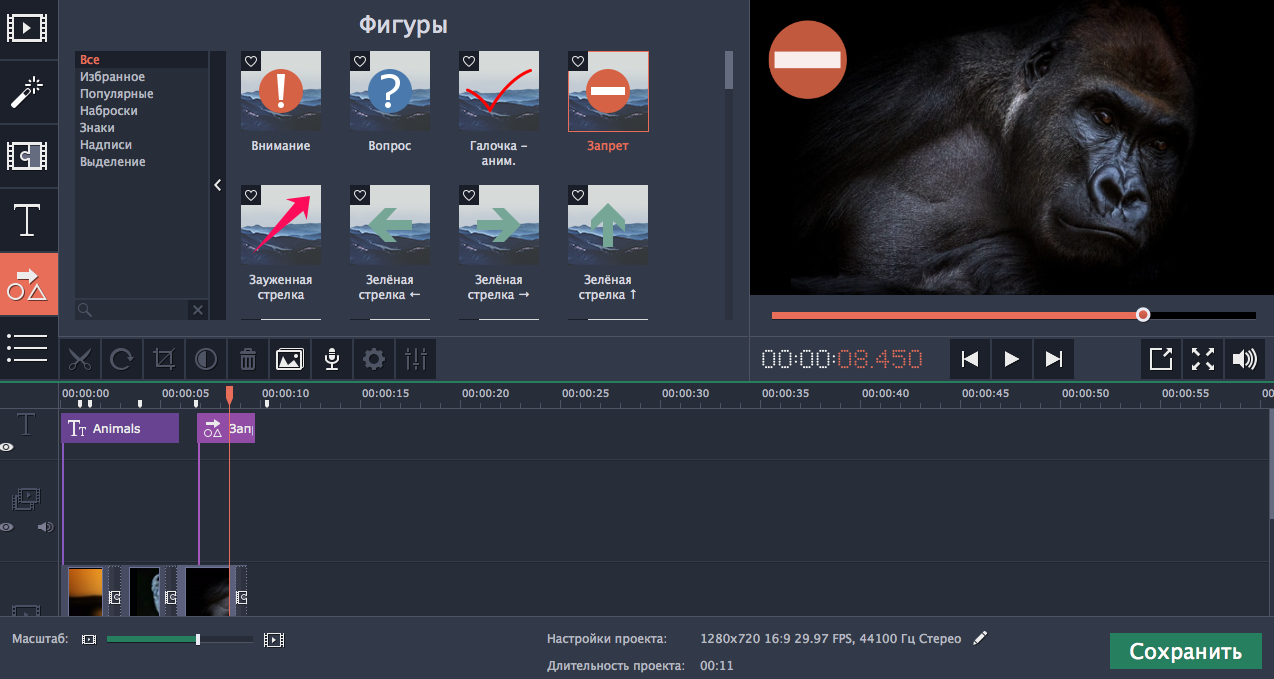This screenshot has height=679, width=1274.
Task: Click the shapes panel scrollbar
Action: tap(729, 70)
